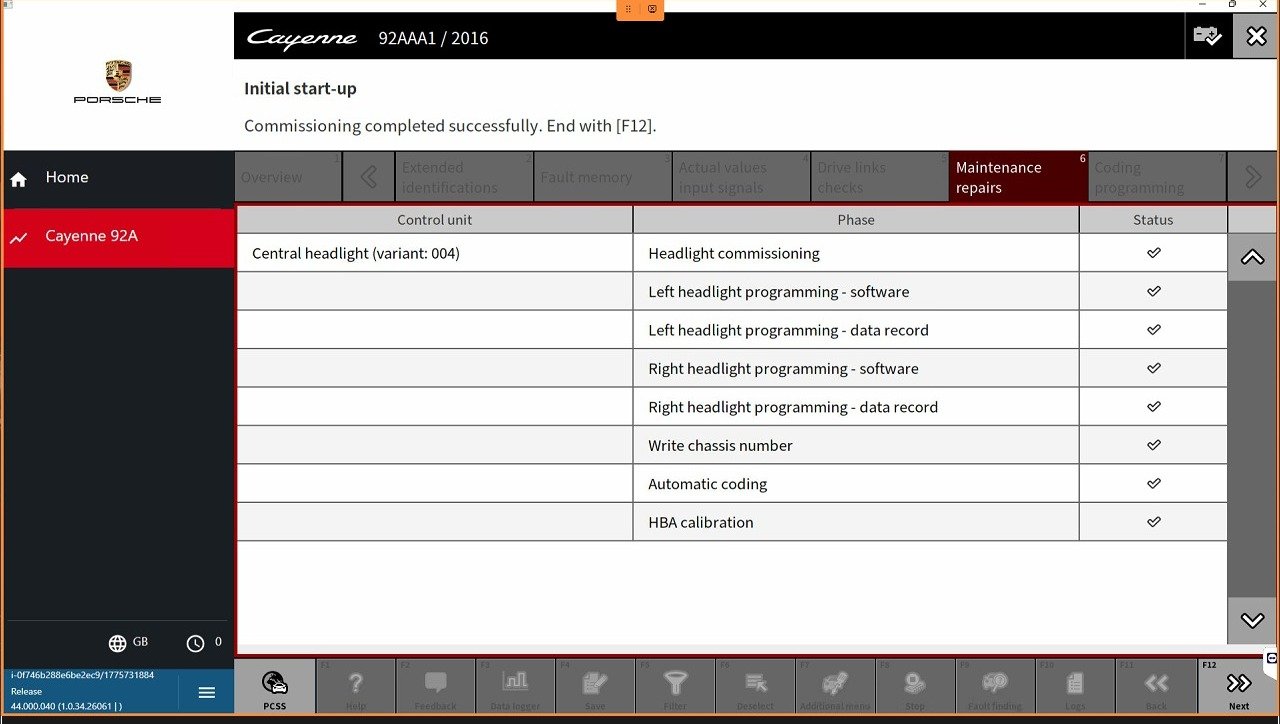Screen dimensions: 1280x724
Task: Click the clock icon in sidebar
Action: 196,643
